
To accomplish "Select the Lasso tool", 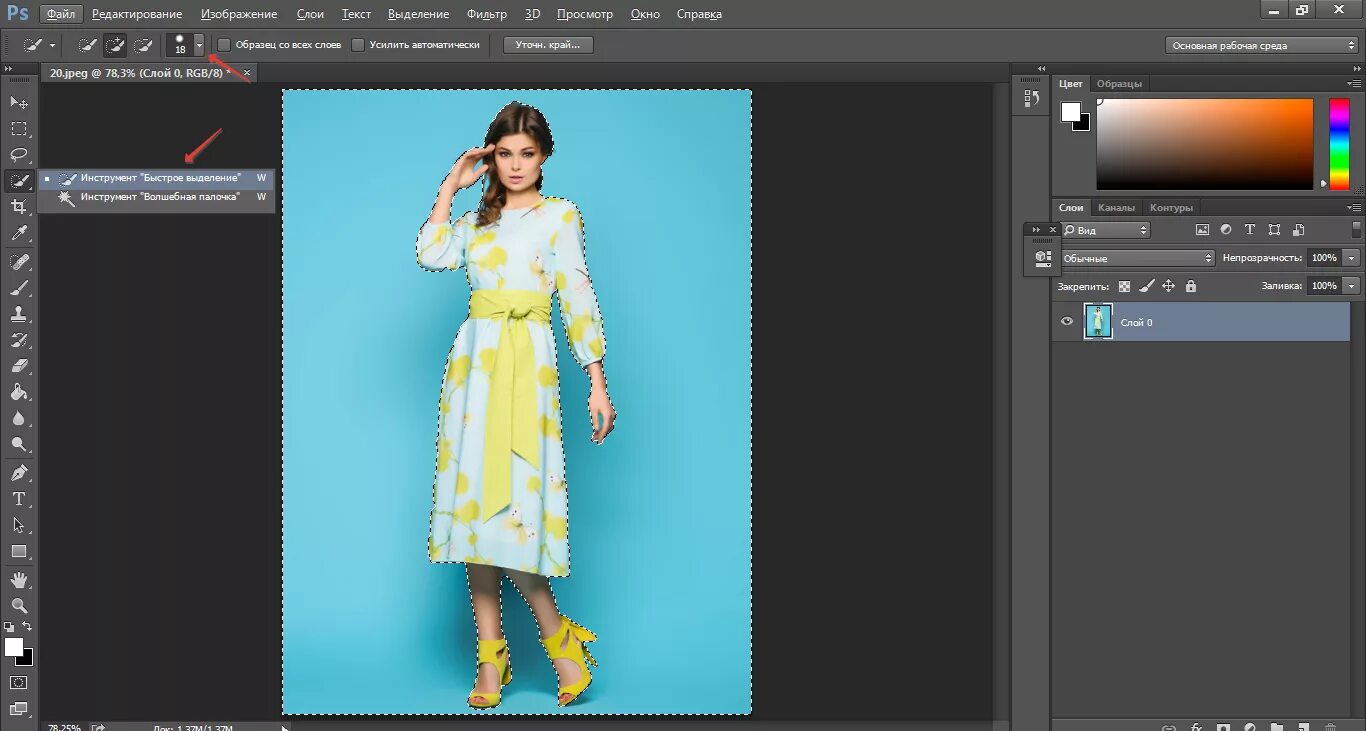I will coord(18,154).
